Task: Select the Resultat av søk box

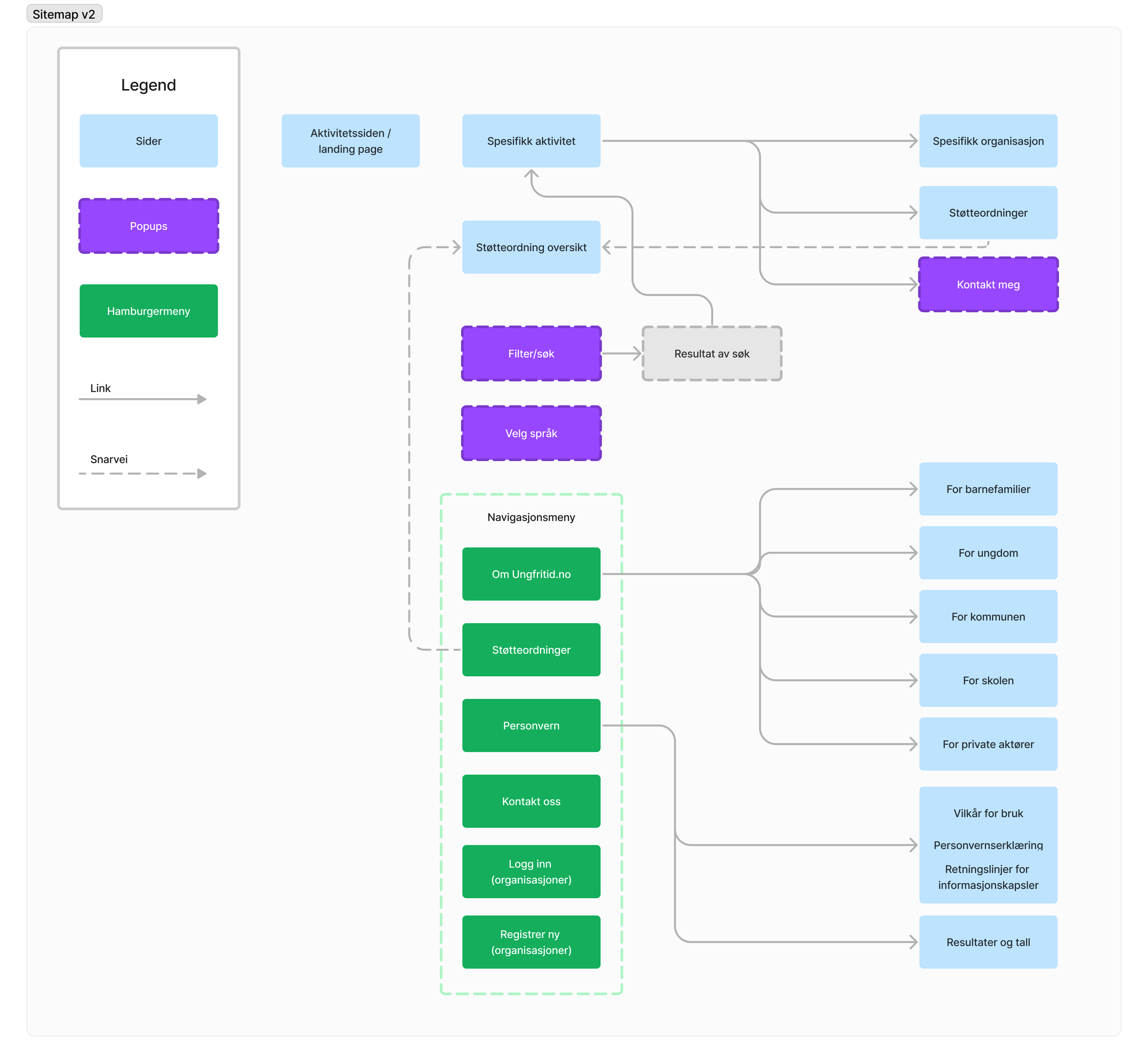Action: coord(711,354)
